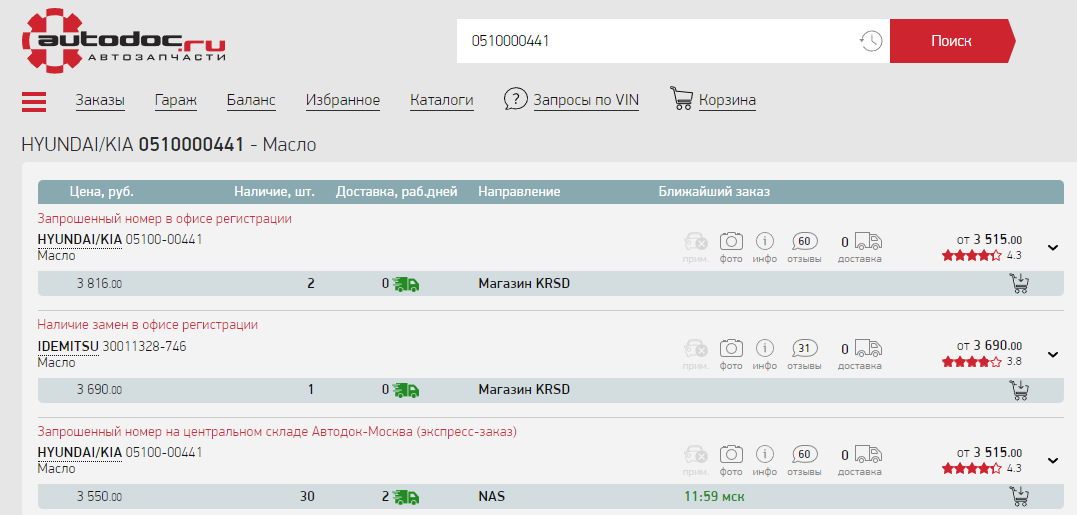Click green delivery truck in NAS row
The image size is (1077, 515).
(x=406, y=496)
